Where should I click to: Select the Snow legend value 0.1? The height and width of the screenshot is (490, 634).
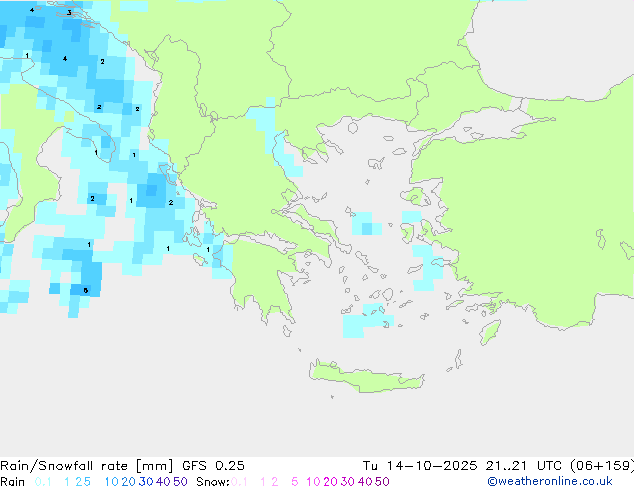coord(239,482)
